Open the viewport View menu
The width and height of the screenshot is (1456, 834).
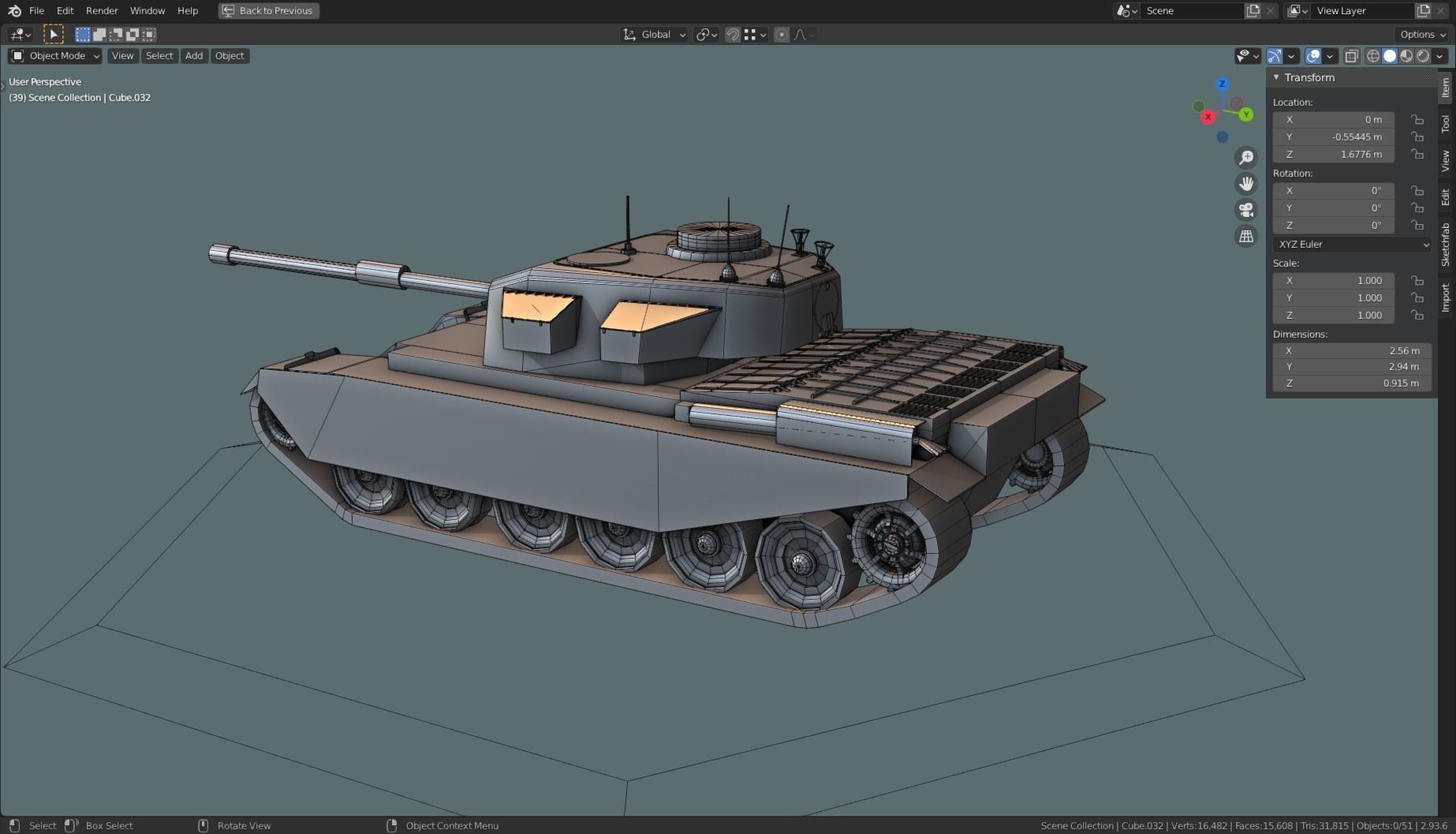[122, 56]
